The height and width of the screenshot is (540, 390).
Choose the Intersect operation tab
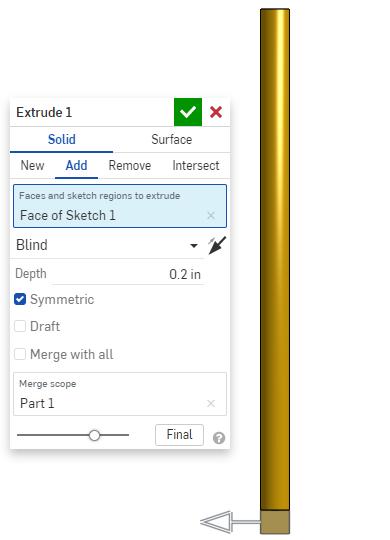(x=196, y=166)
